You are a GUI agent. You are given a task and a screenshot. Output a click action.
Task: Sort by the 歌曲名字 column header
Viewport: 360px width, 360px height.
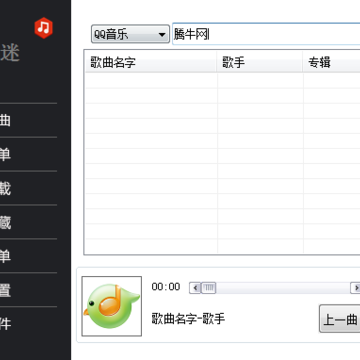[x=151, y=62]
